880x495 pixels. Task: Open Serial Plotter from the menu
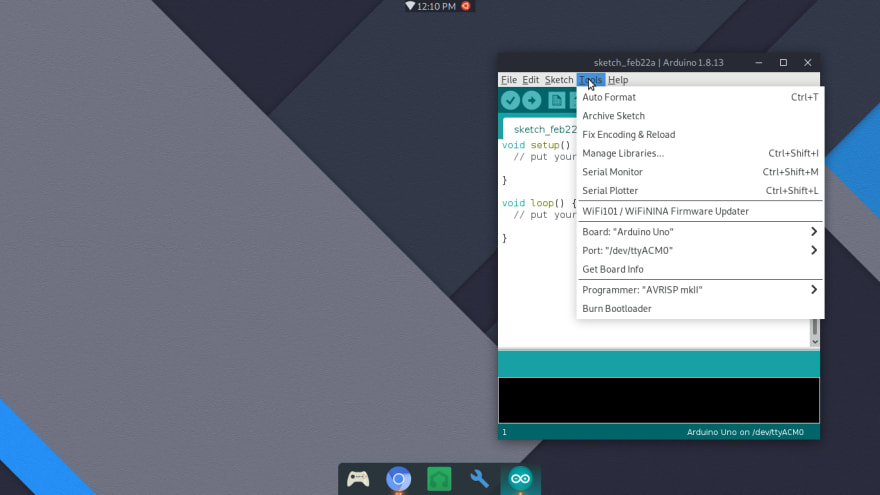point(700,191)
